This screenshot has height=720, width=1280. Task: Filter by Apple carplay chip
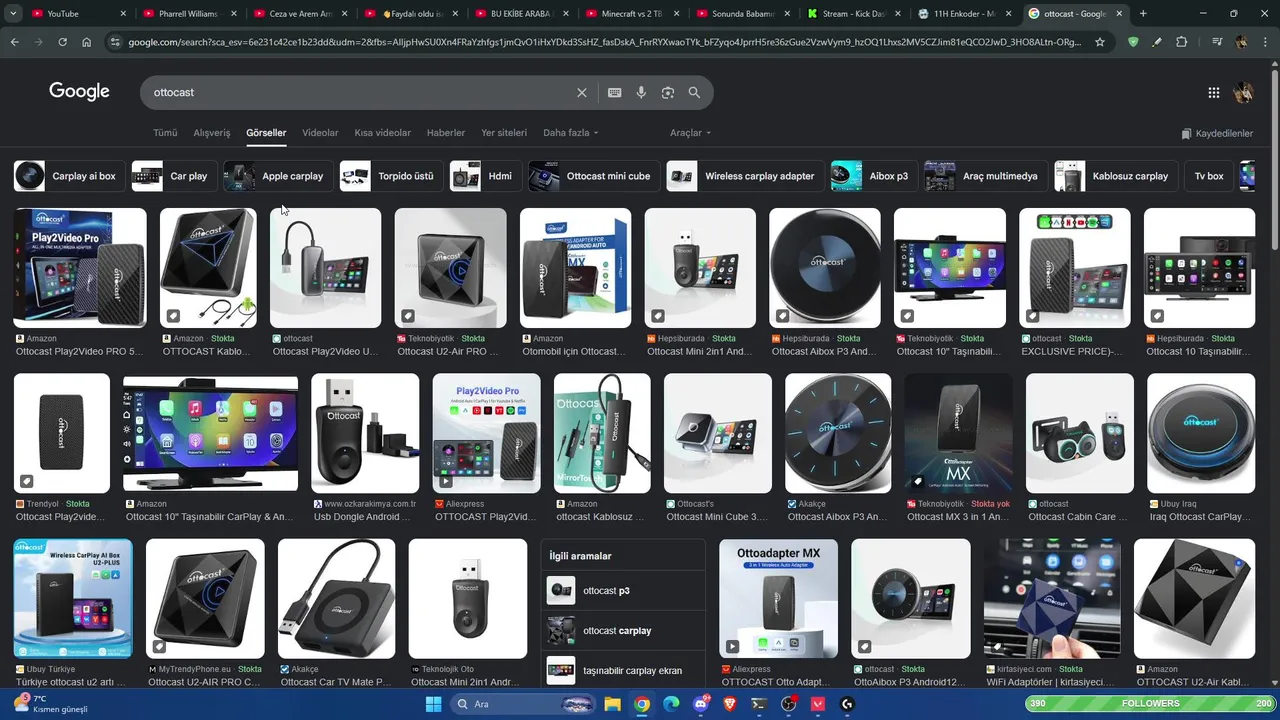point(277,176)
